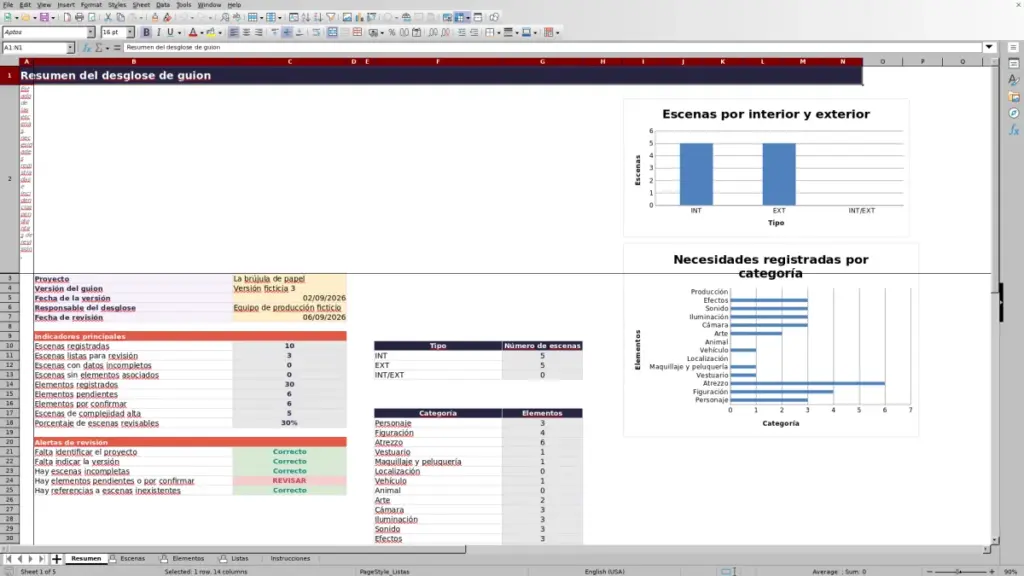1024x576 pixels.
Task: Toggle Center vertically alignment
Action: (287, 32)
